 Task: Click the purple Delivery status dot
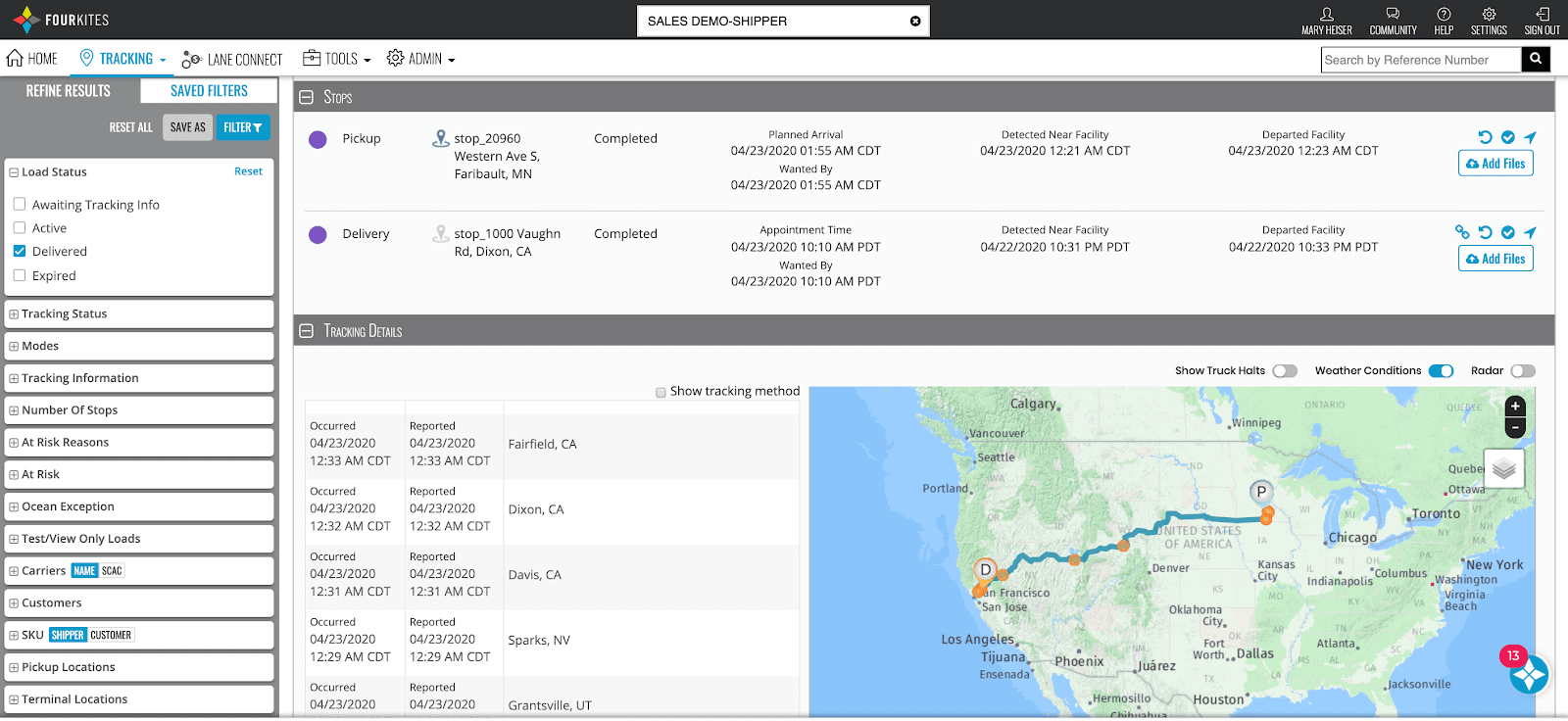coord(318,235)
